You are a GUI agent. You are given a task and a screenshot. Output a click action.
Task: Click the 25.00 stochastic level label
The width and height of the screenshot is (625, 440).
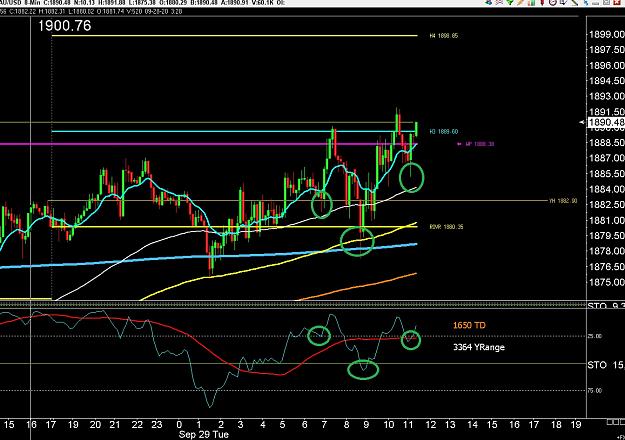coord(595,336)
